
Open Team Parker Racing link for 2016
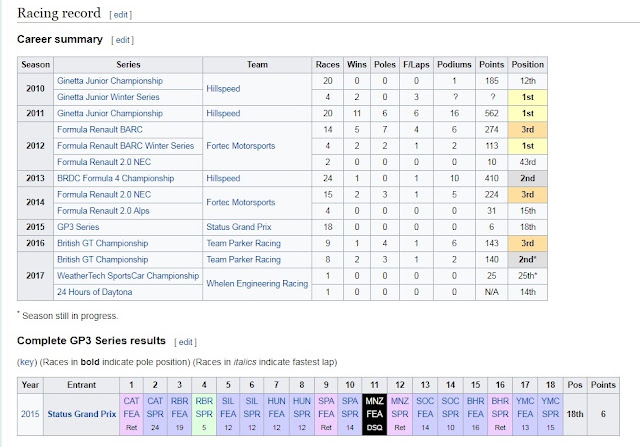click(244, 243)
